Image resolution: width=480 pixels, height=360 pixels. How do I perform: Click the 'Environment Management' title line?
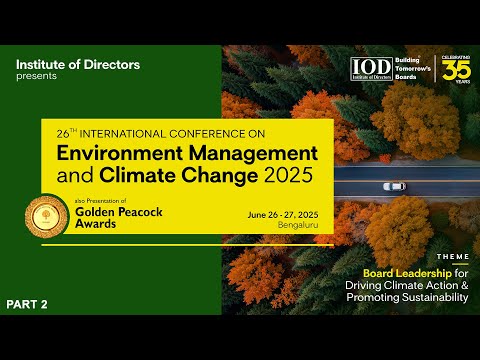187,153
